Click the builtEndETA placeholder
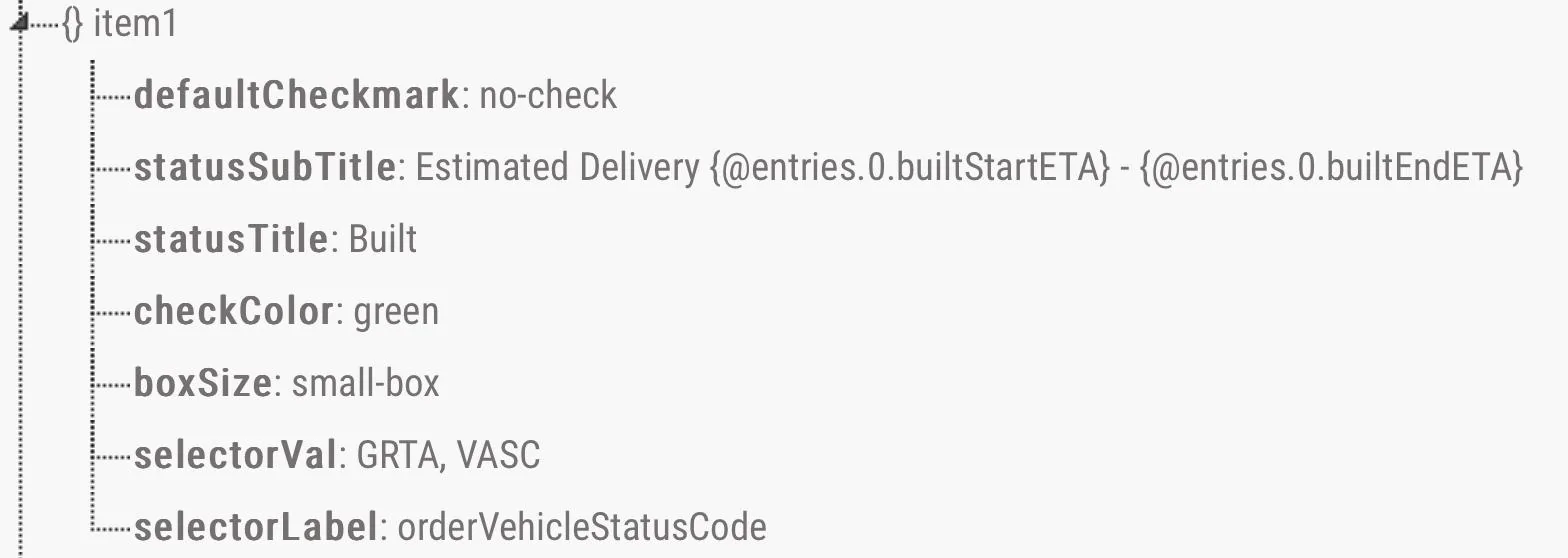 point(1331,167)
